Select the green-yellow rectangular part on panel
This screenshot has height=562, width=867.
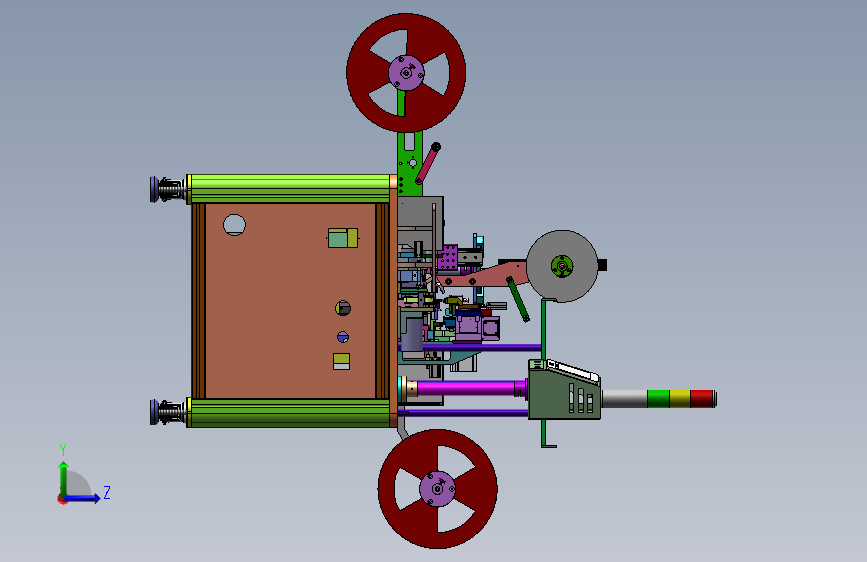(x=343, y=238)
